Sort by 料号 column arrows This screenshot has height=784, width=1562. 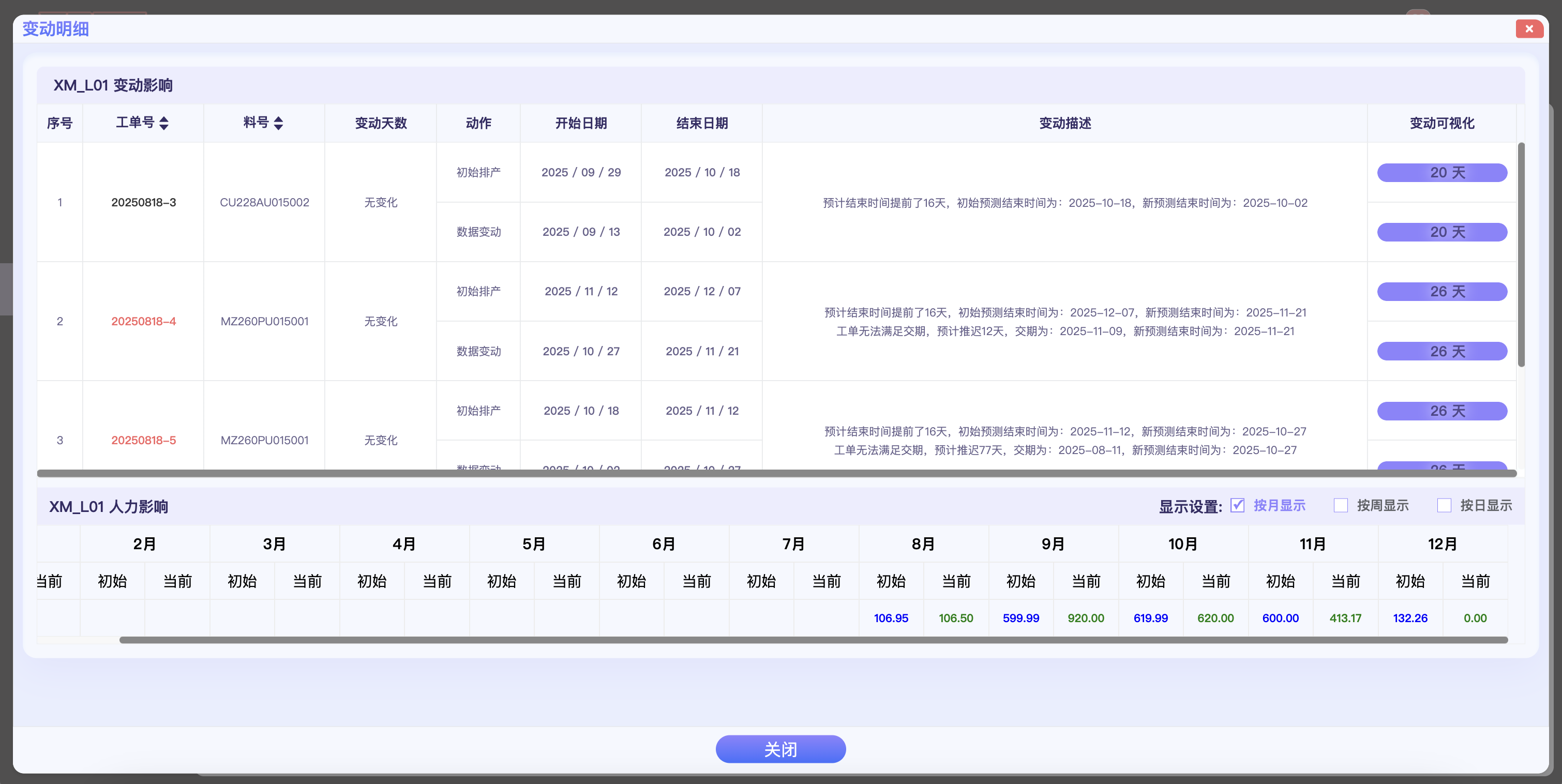[x=278, y=123]
